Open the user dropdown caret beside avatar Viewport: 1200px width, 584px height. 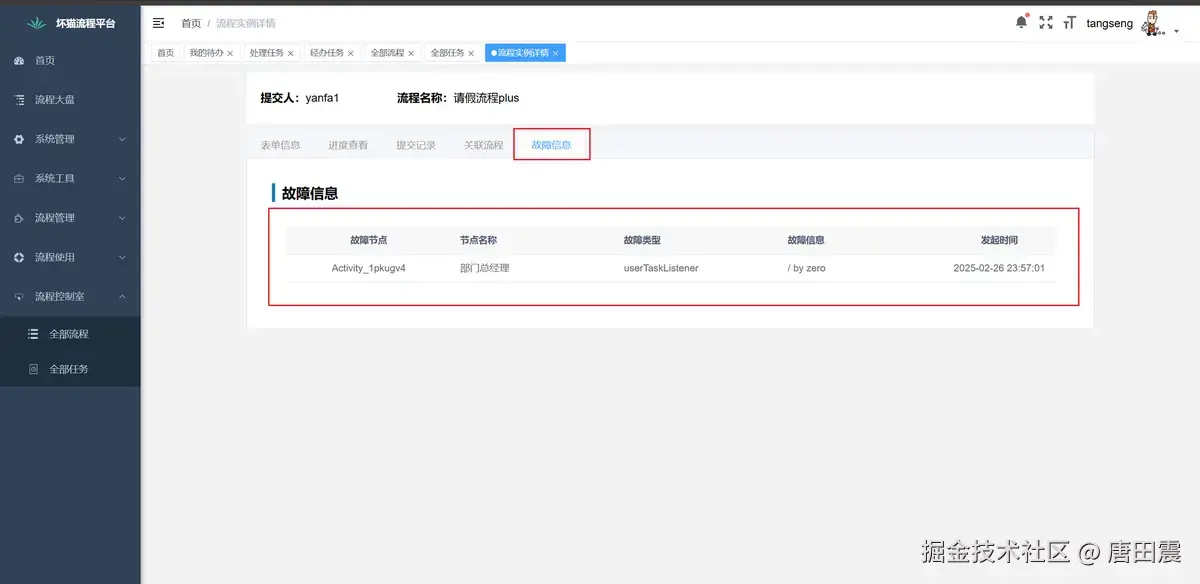tap(1177, 31)
